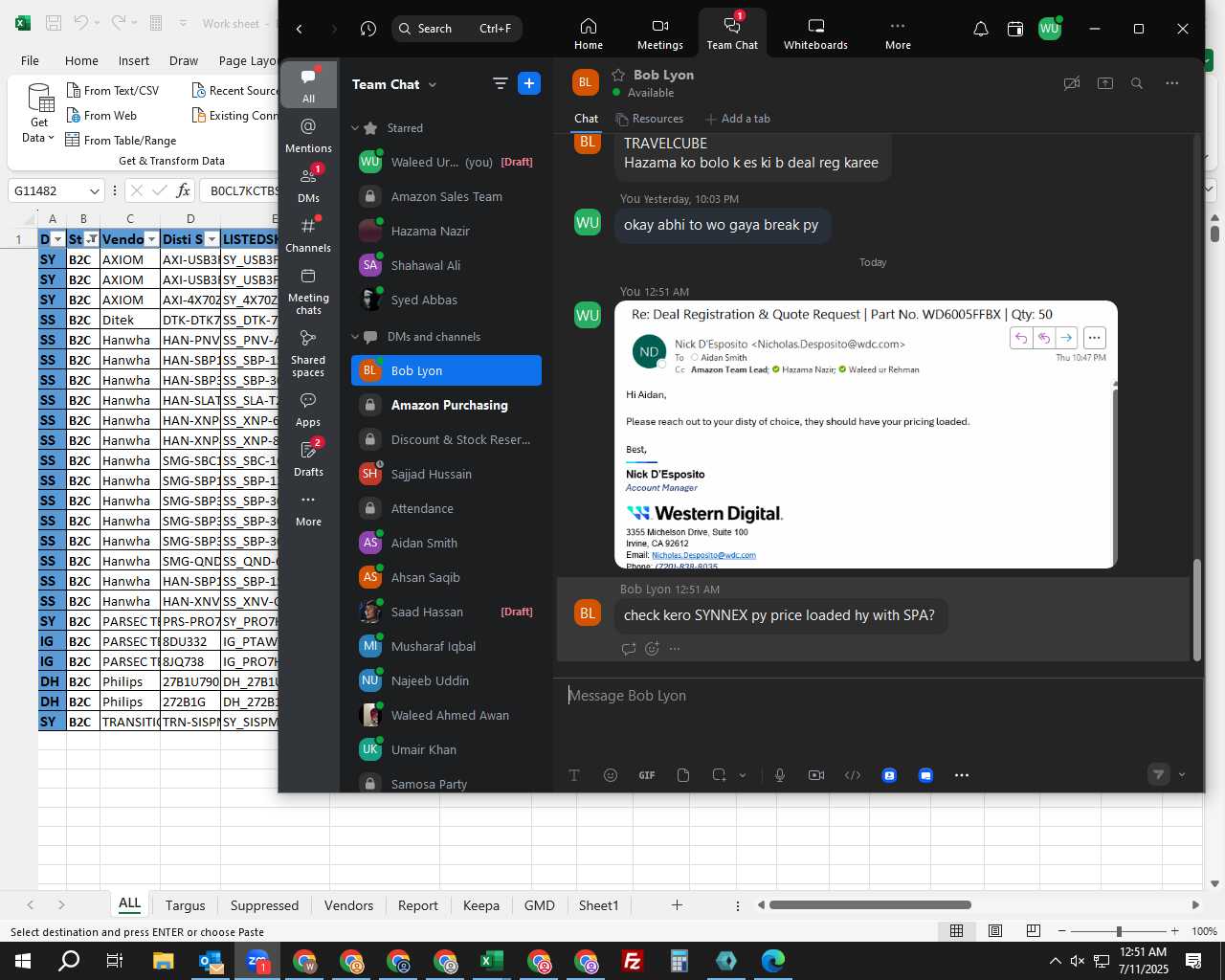1225x980 pixels.
Task: Click the notifications bell icon
Action: coord(981,30)
